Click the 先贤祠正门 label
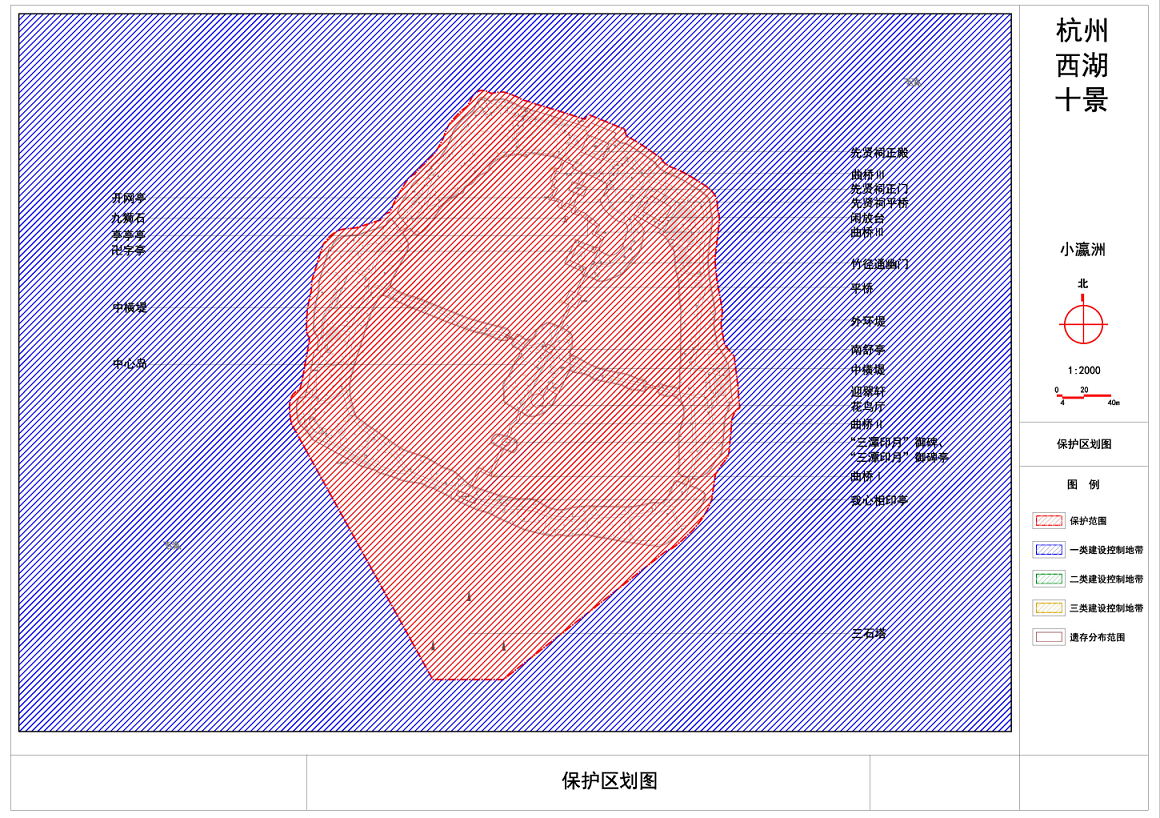 coord(879,189)
